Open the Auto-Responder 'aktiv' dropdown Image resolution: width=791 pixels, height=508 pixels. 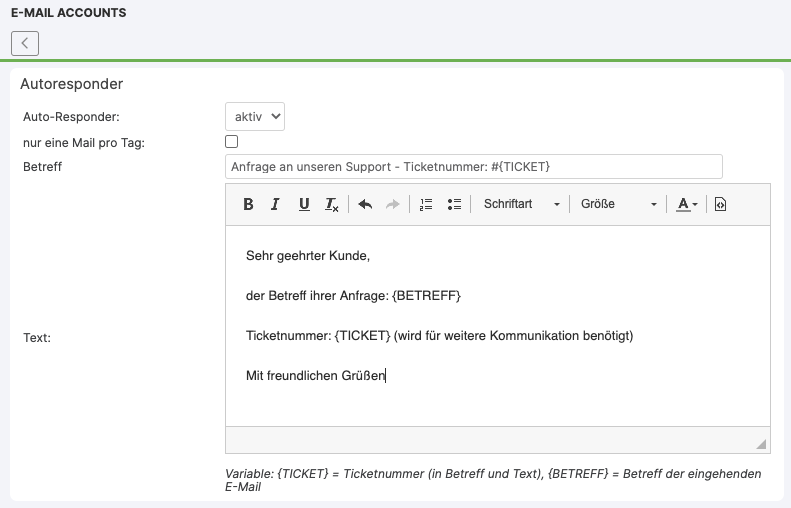(x=254, y=116)
